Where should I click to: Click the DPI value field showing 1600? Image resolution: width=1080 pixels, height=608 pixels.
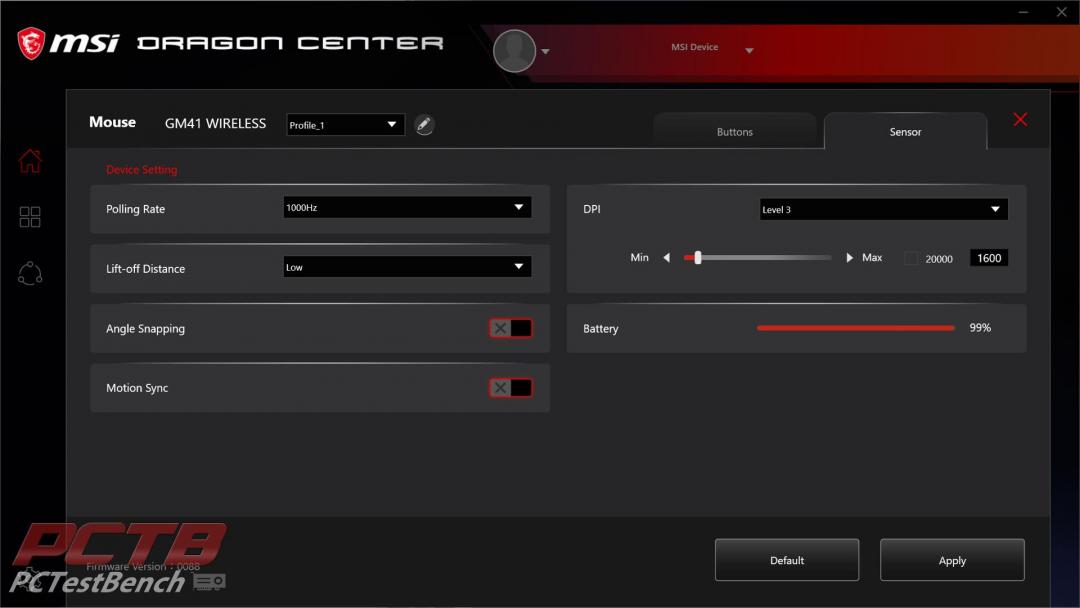click(989, 258)
